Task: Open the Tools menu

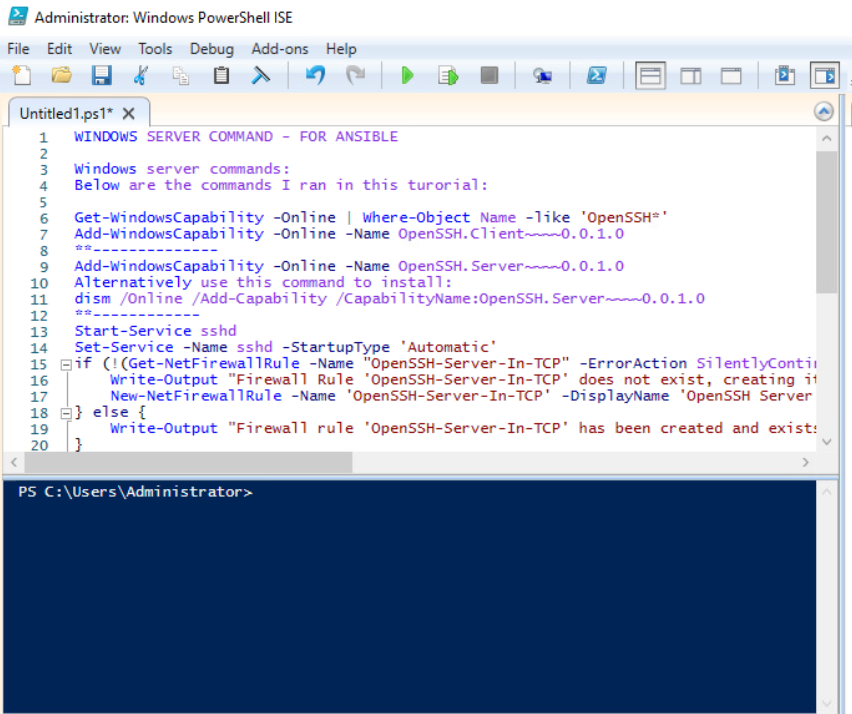Action: 155,49
